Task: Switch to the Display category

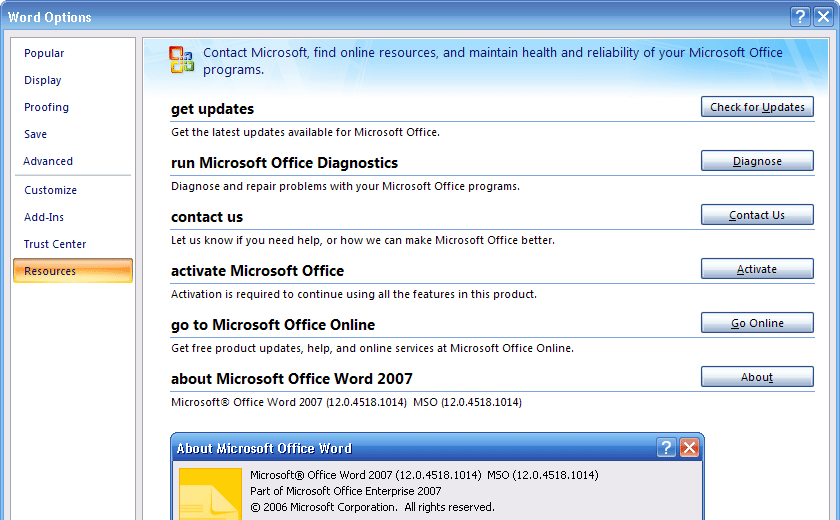Action: (43, 80)
